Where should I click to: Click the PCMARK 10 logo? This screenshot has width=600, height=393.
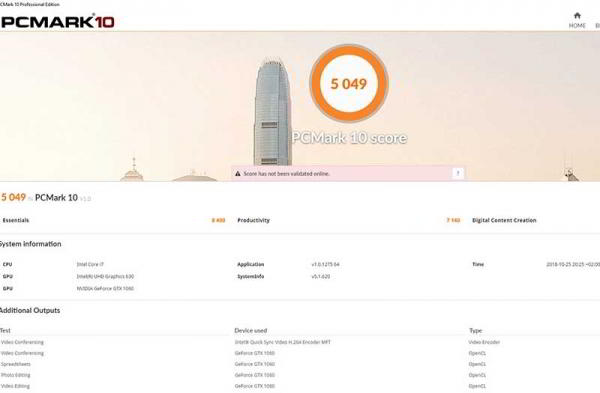pyautogui.click(x=57, y=22)
